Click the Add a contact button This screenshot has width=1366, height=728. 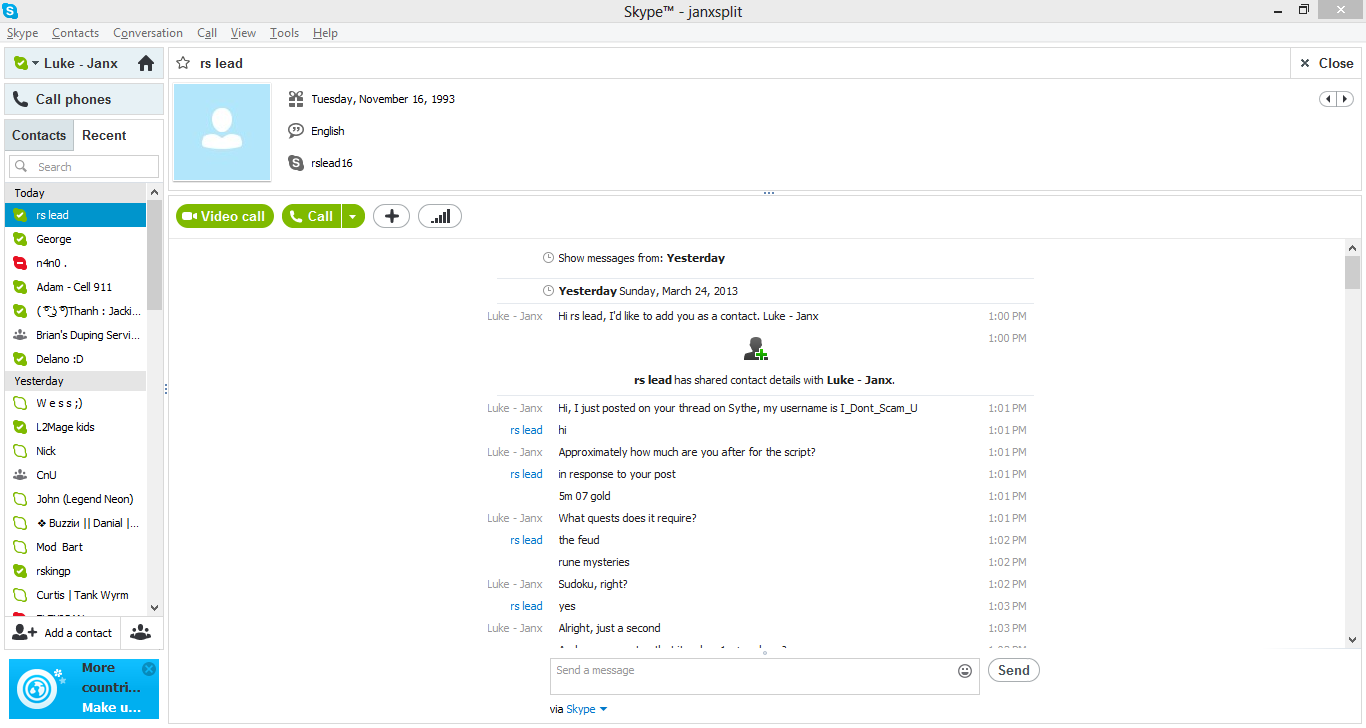62,633
